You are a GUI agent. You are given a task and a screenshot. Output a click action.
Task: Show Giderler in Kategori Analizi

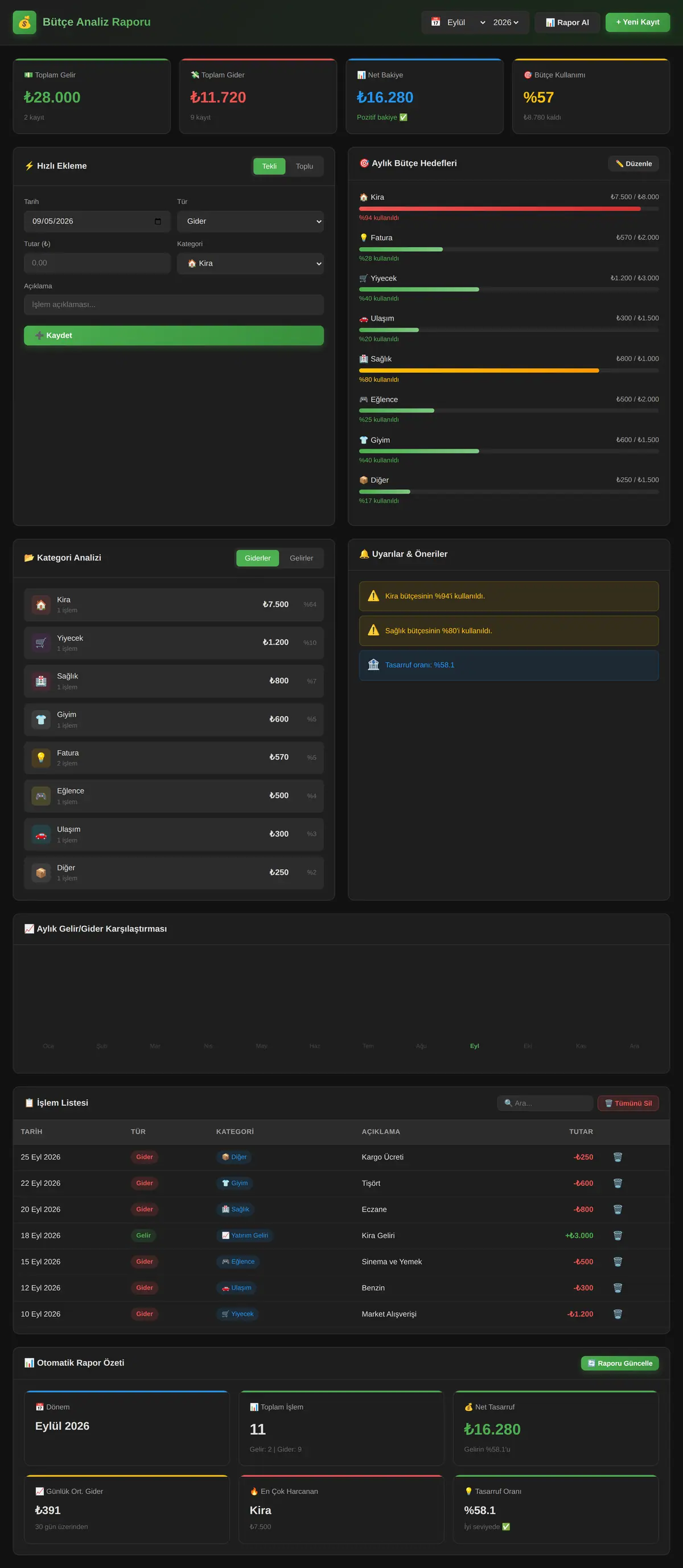[x=257, y=558]
